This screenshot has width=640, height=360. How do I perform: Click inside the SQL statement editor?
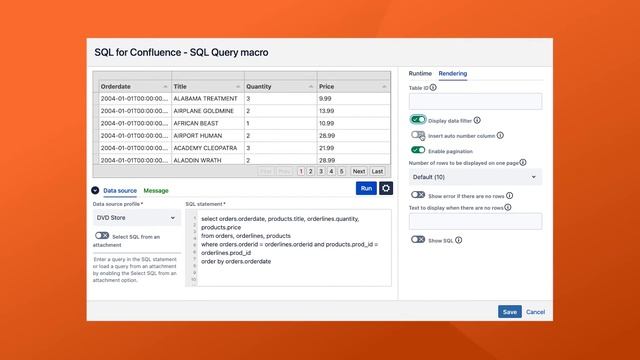(x=294, y=248)
